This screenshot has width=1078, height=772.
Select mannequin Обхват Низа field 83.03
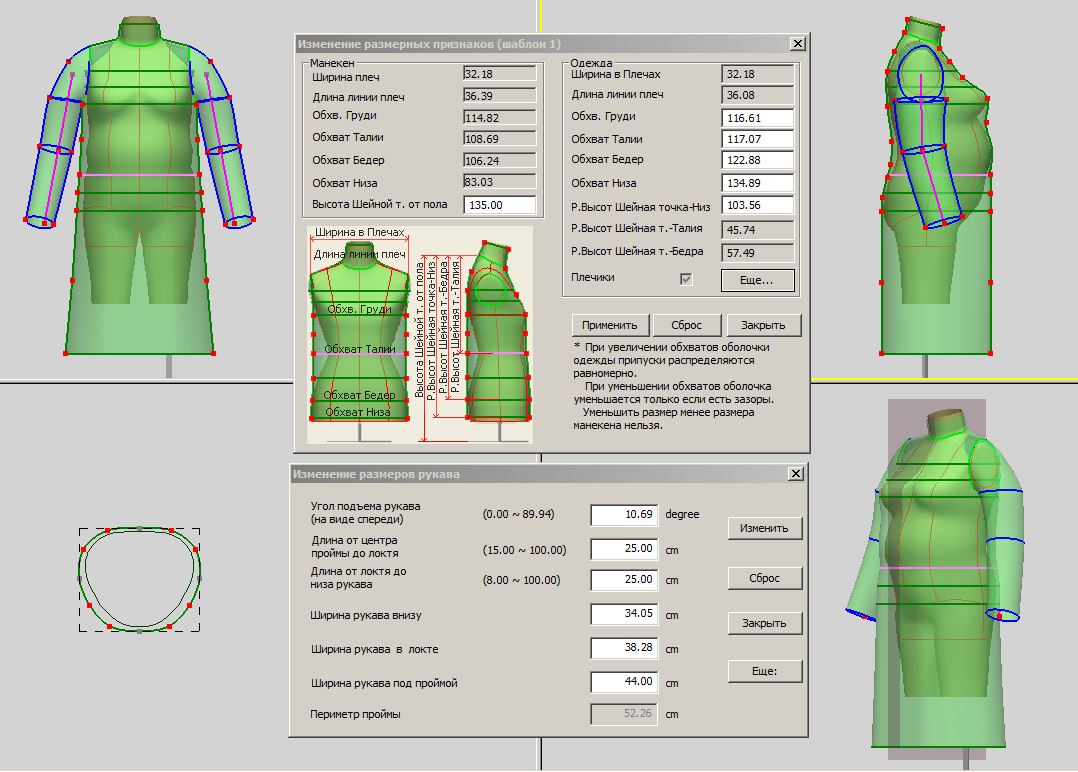[499, 182]
